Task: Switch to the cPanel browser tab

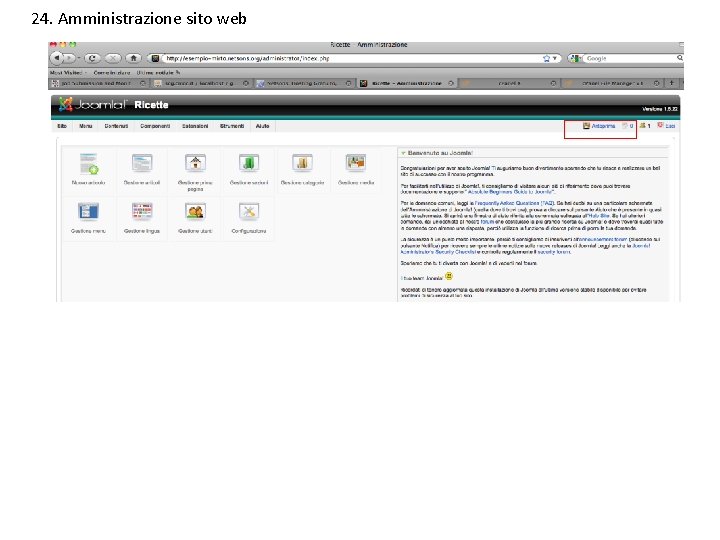Action: pyautogui.click(x=509, y=83)
